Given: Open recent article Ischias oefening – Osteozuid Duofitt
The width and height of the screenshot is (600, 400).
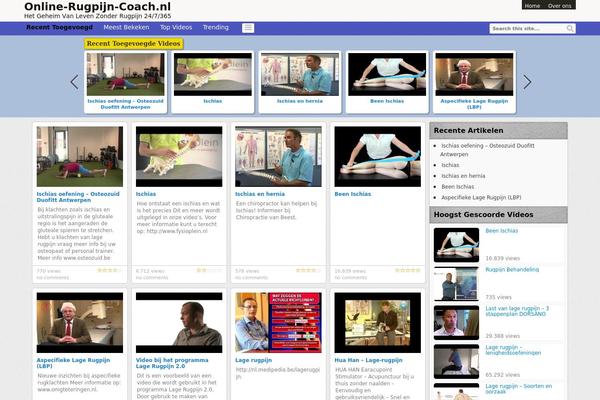Looking at the screenshot, I should (488, 150).
